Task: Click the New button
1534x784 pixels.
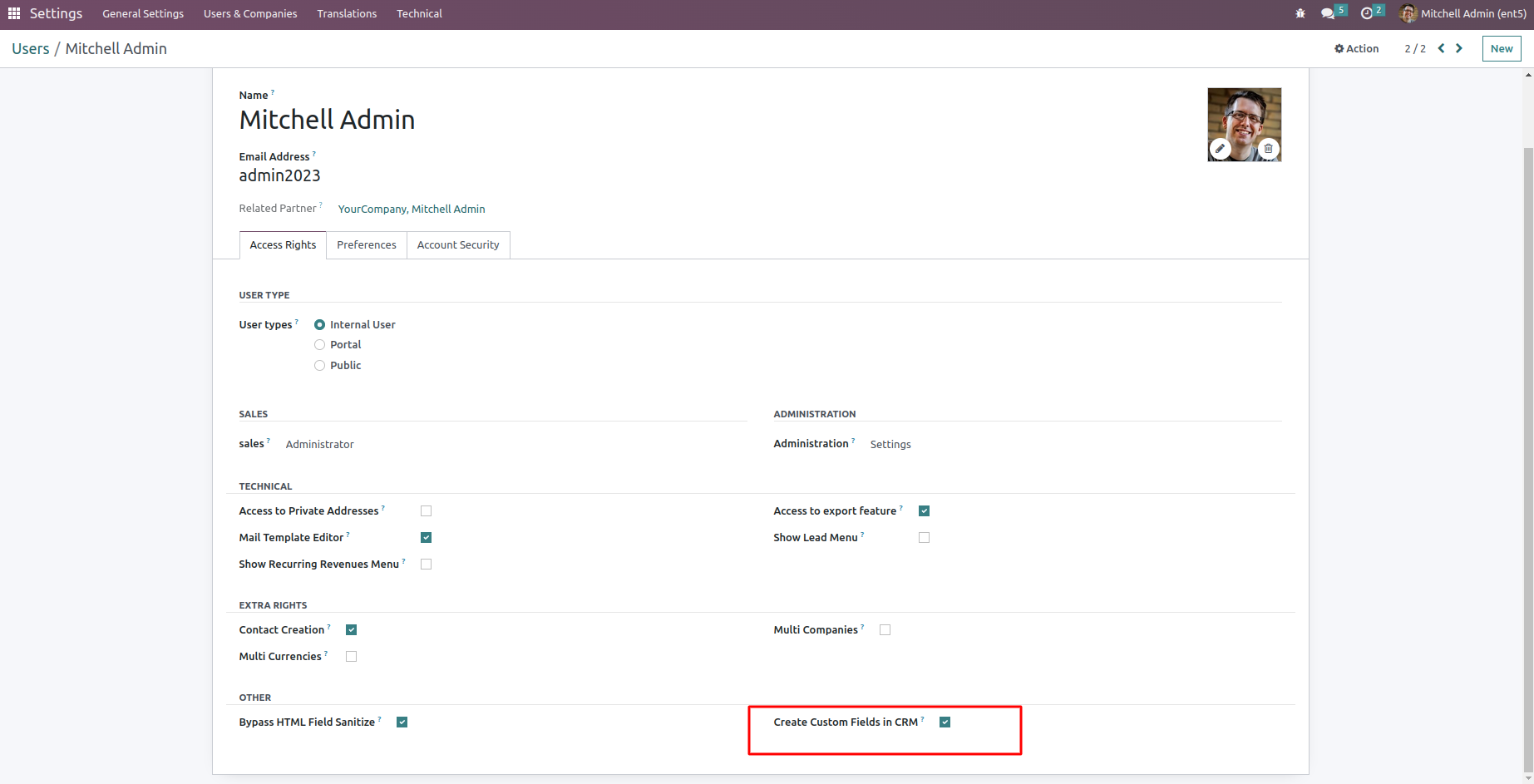Action: (x=1502, y=48)
